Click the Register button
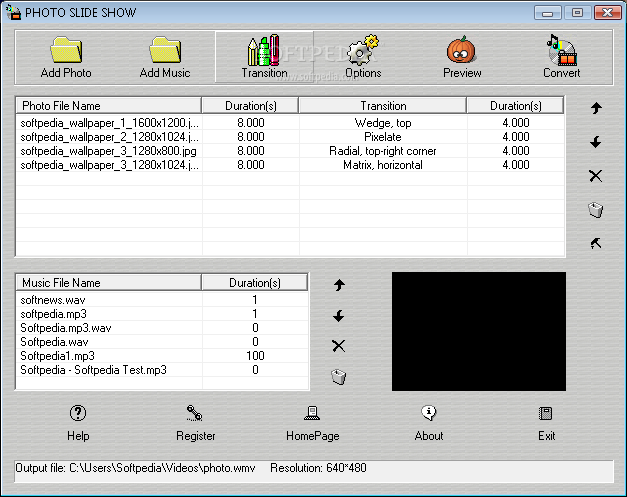Image resolution: width=627 pixels, height=497 pixels. point(196,423)
